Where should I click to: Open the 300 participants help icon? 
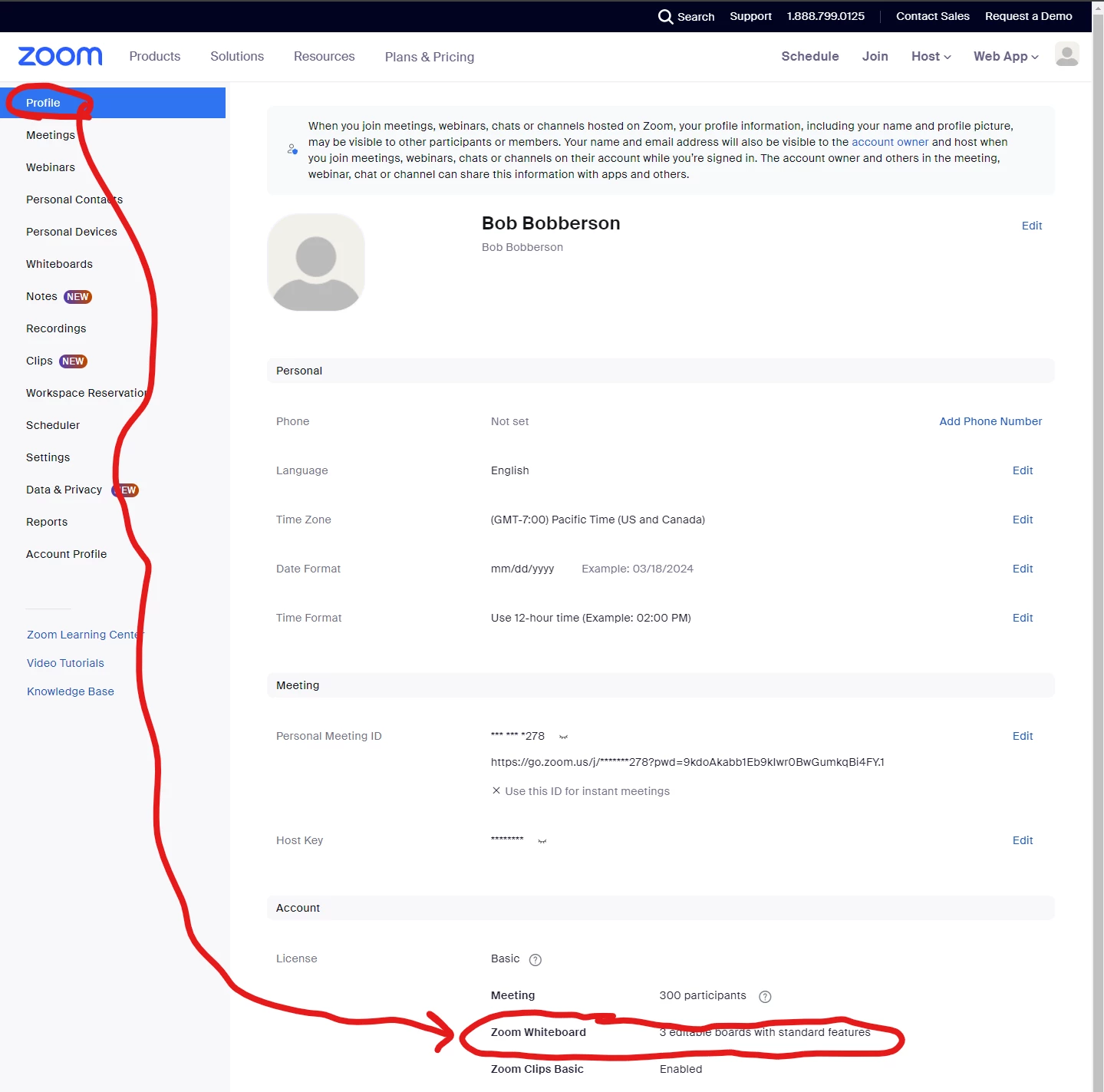[765, 996]
